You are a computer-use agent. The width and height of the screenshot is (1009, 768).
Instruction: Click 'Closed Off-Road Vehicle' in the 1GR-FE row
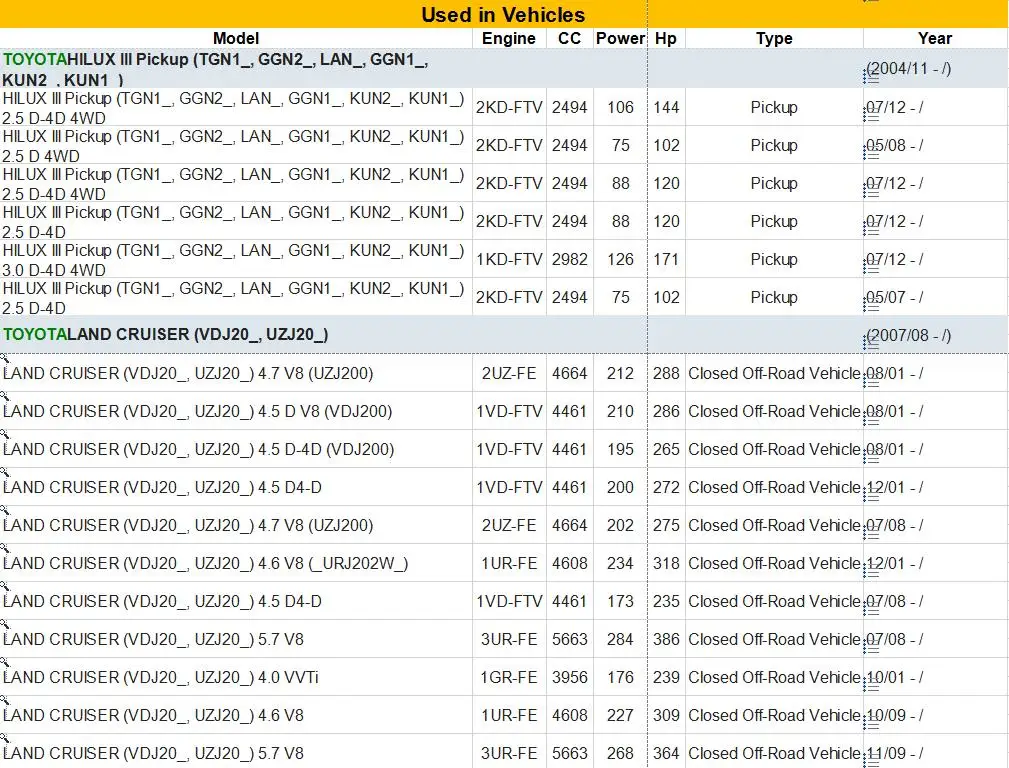pyautogui.click(x=774, y=677)
